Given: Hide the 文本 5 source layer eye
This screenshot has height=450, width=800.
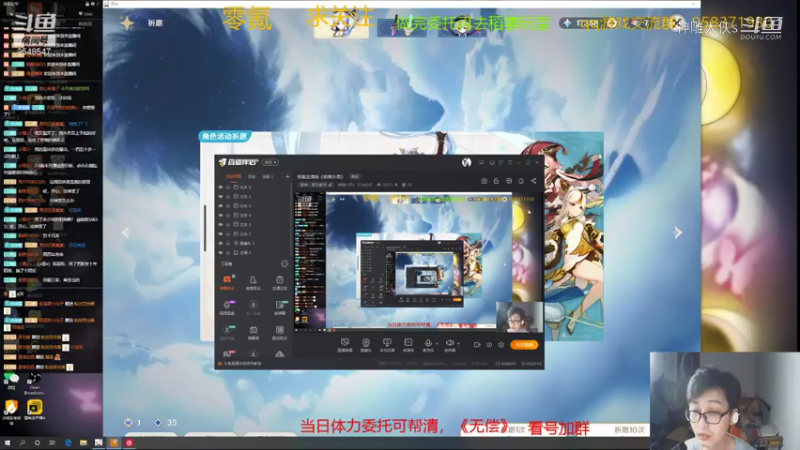Looking at the screenshot, I should pos(221,196).
